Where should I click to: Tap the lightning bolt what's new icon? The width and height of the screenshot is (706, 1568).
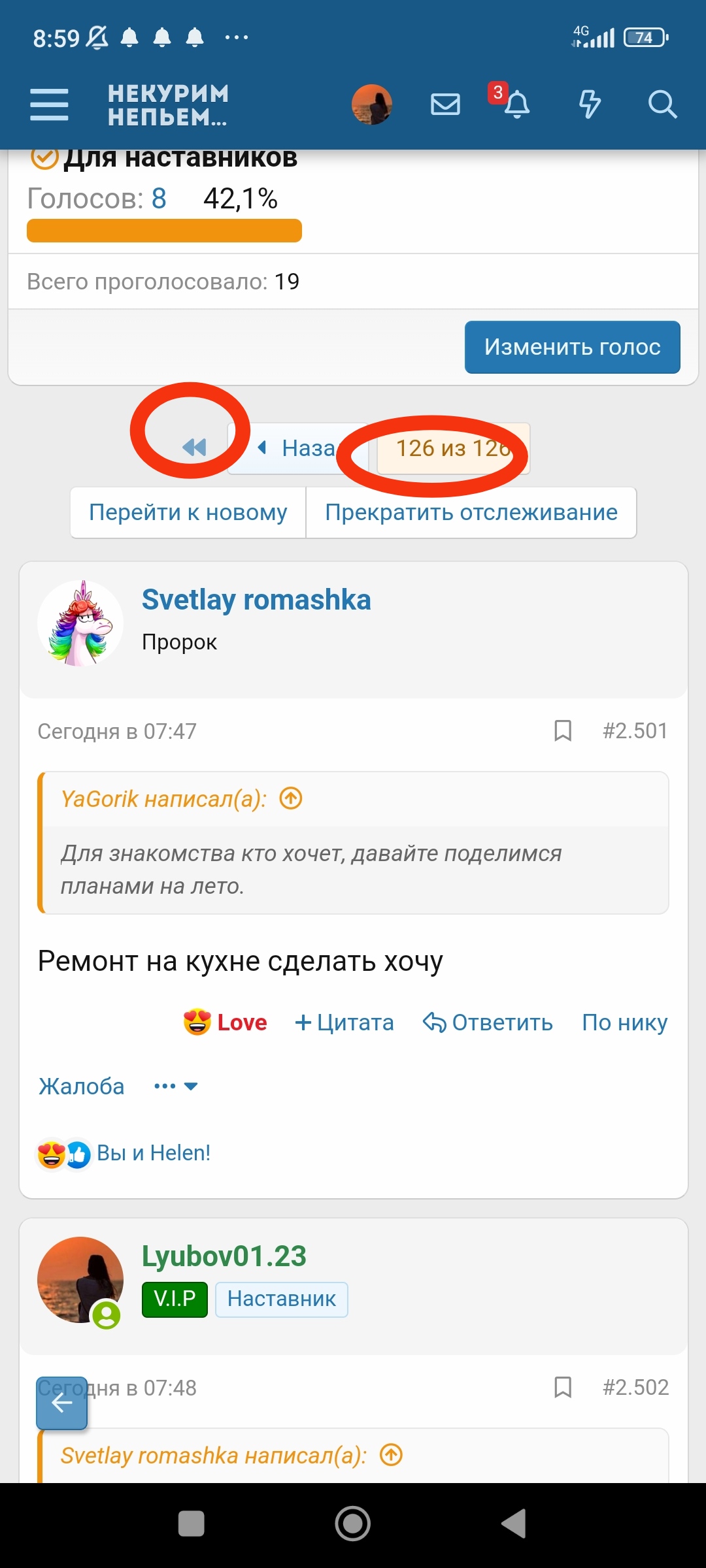click(x=590, y=105)
